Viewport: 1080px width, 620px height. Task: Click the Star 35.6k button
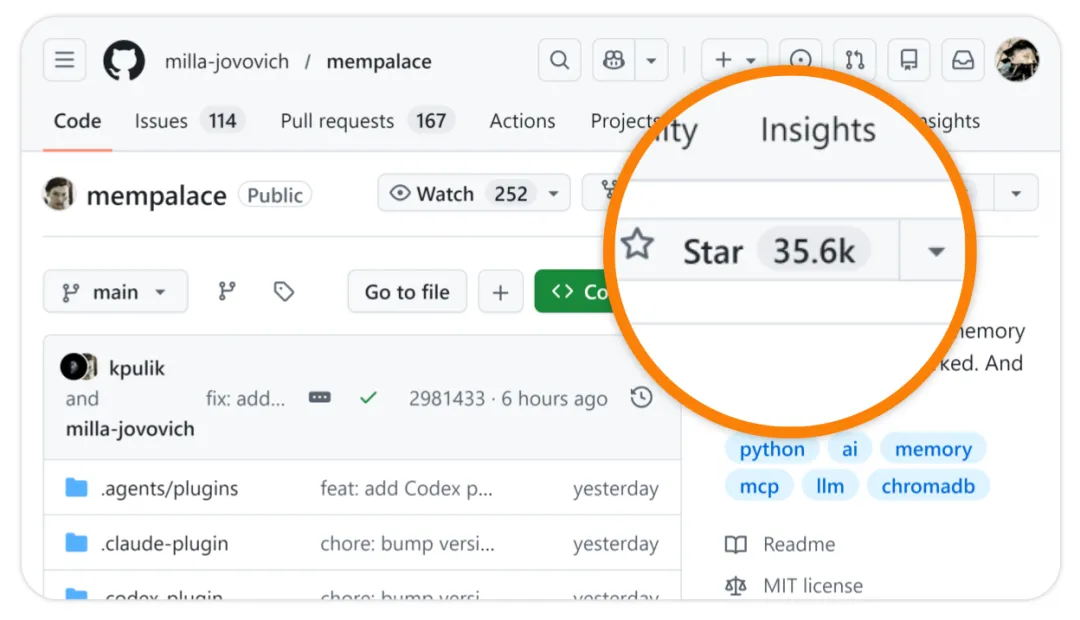(x=756, y=250)
